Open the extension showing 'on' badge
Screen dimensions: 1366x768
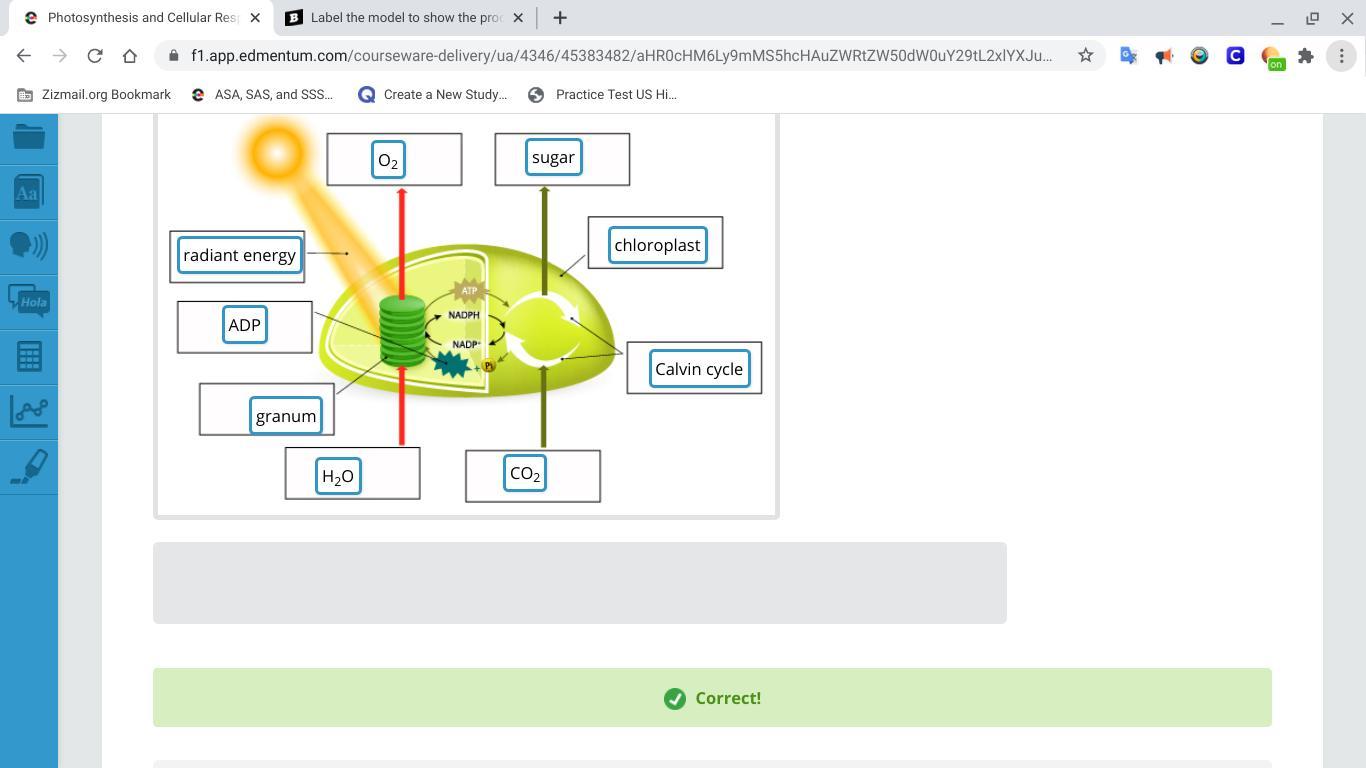(x=1271, y=57)
